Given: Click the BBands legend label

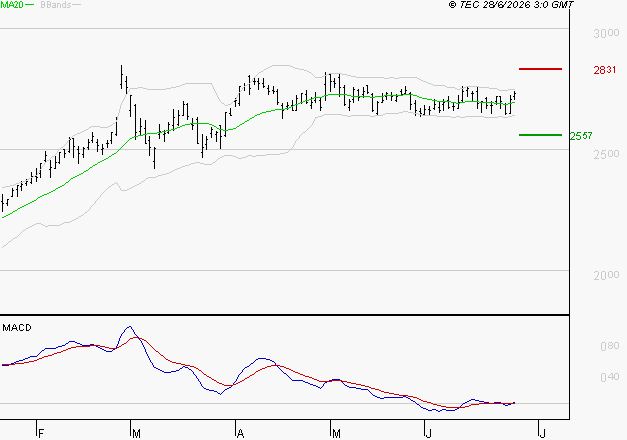Looking at the screenshot, I should click(x=56, y=5).
